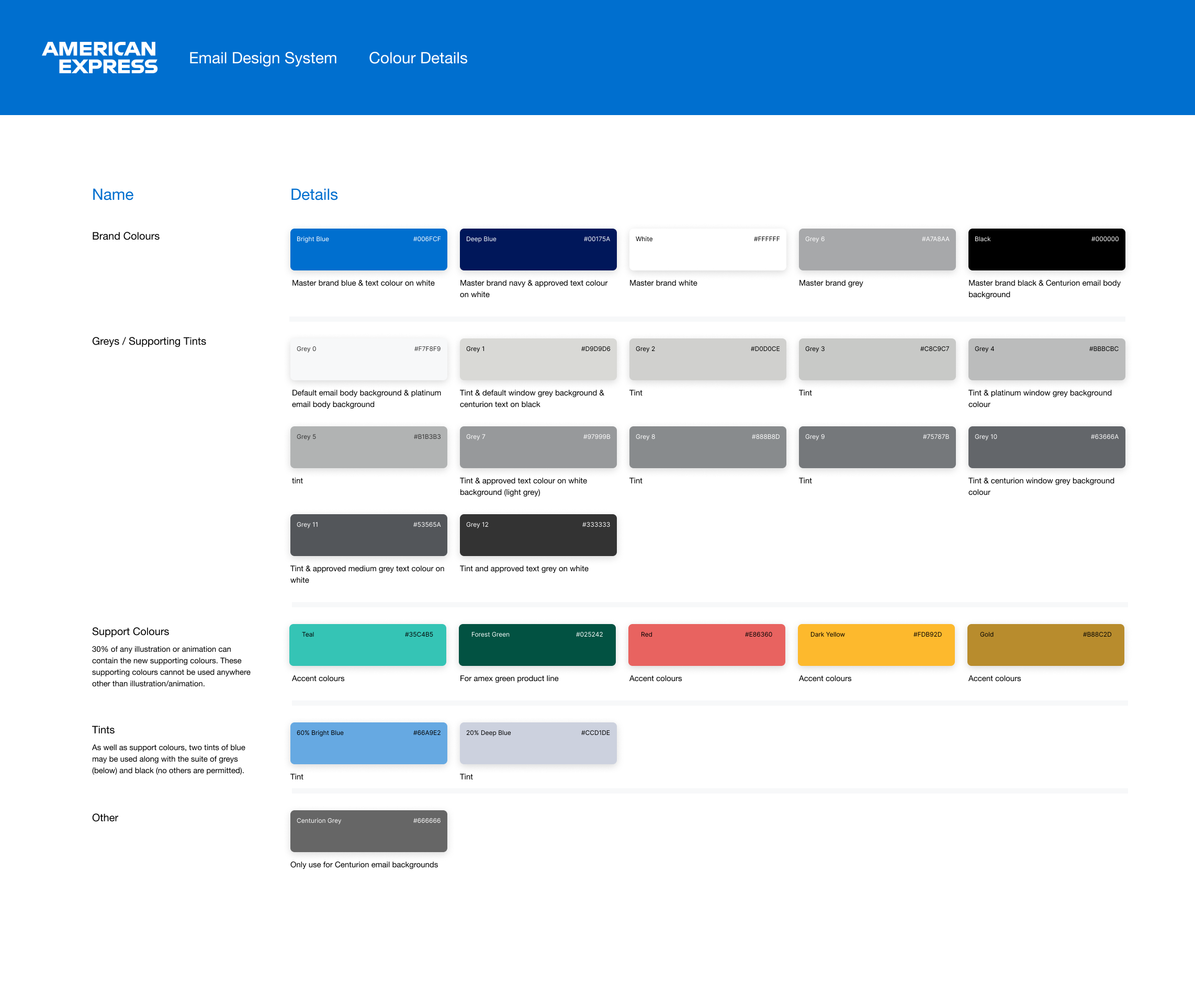Click the Other section label

coord(105,818)
